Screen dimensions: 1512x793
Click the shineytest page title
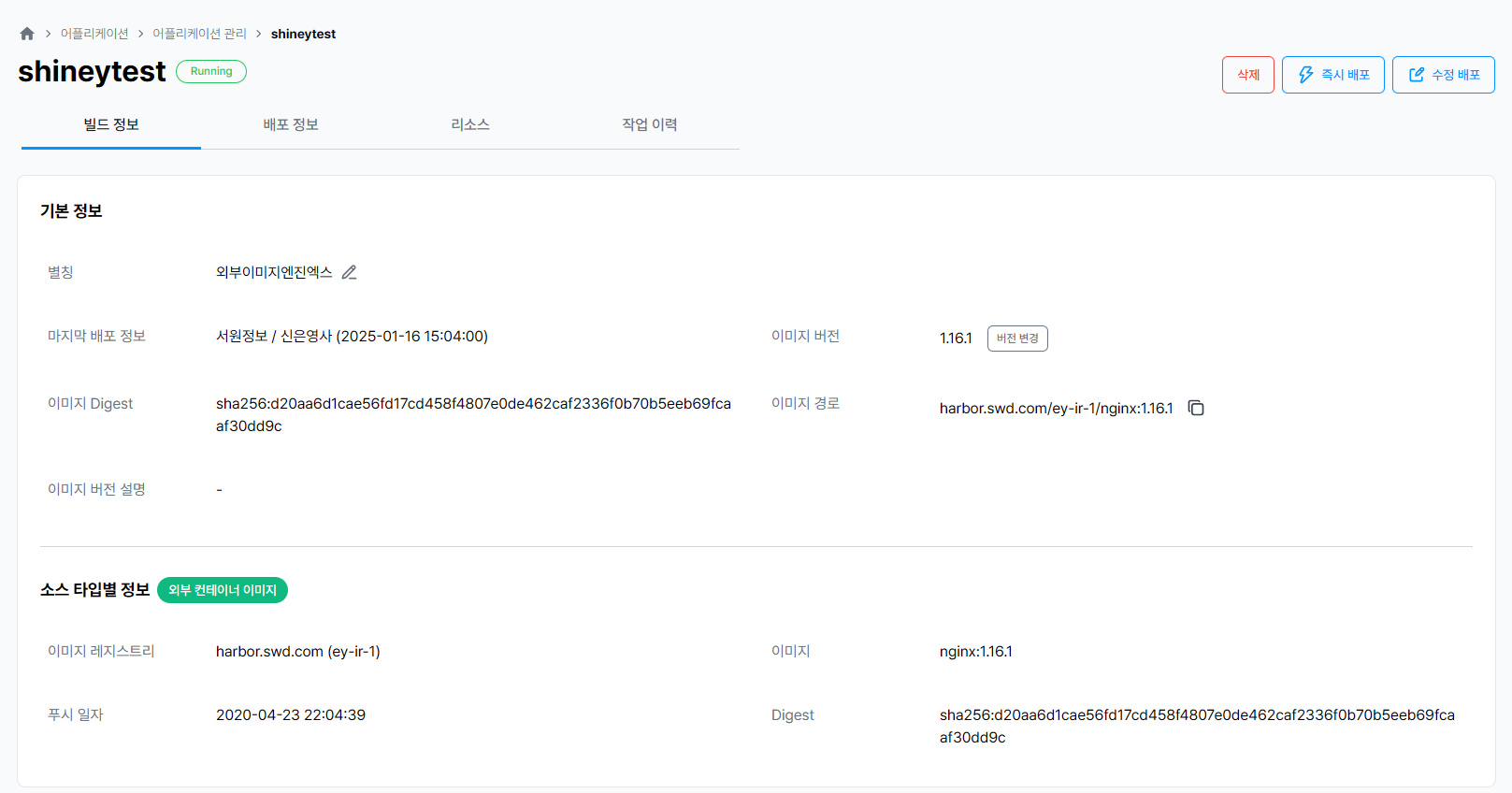coord(92,72)
